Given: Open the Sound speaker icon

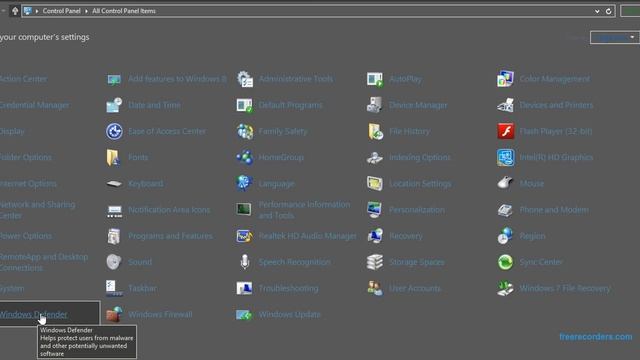Looking at the screenshot, I should click(x=114, y=262).
